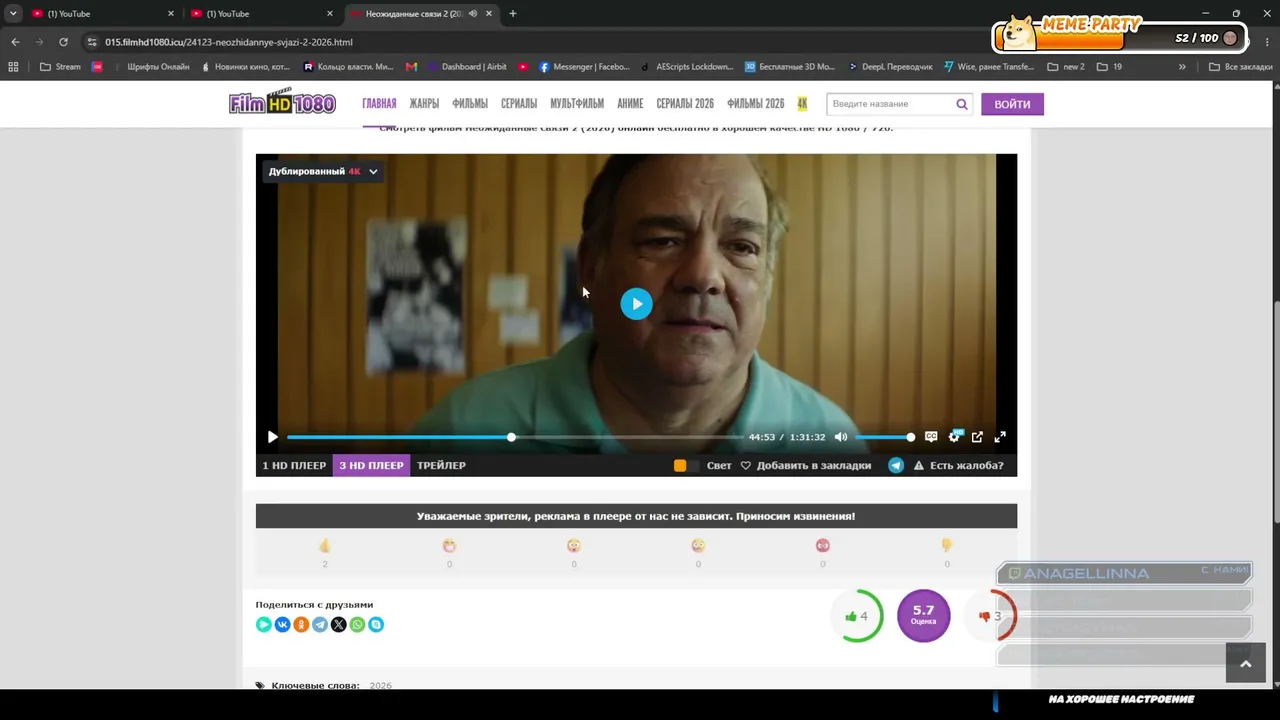Click the Есть жалоба? complaint link
The image size is (1280, 720).
(x=958, y=465)
